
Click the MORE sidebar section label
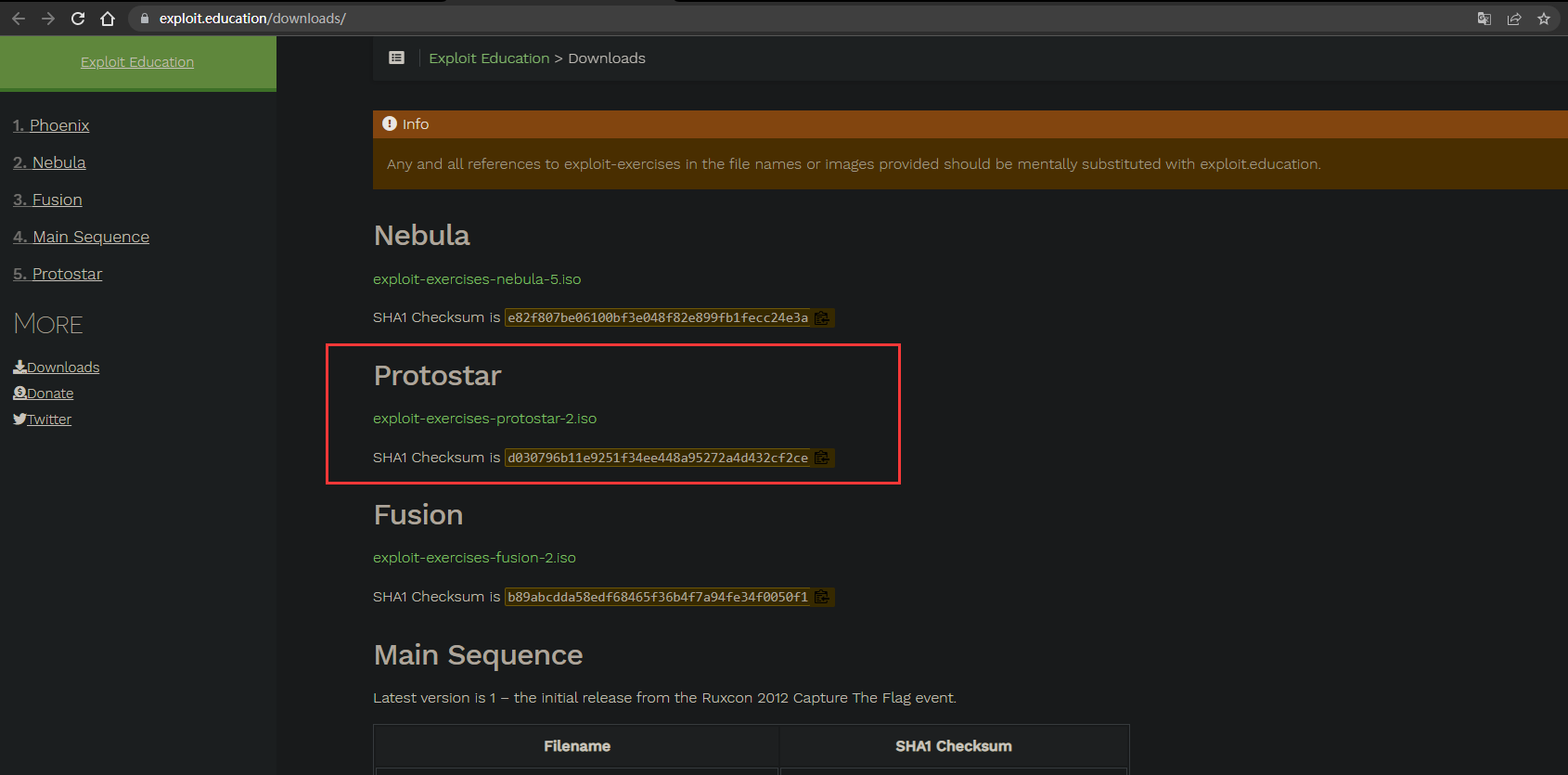click(x=48, y=324)
